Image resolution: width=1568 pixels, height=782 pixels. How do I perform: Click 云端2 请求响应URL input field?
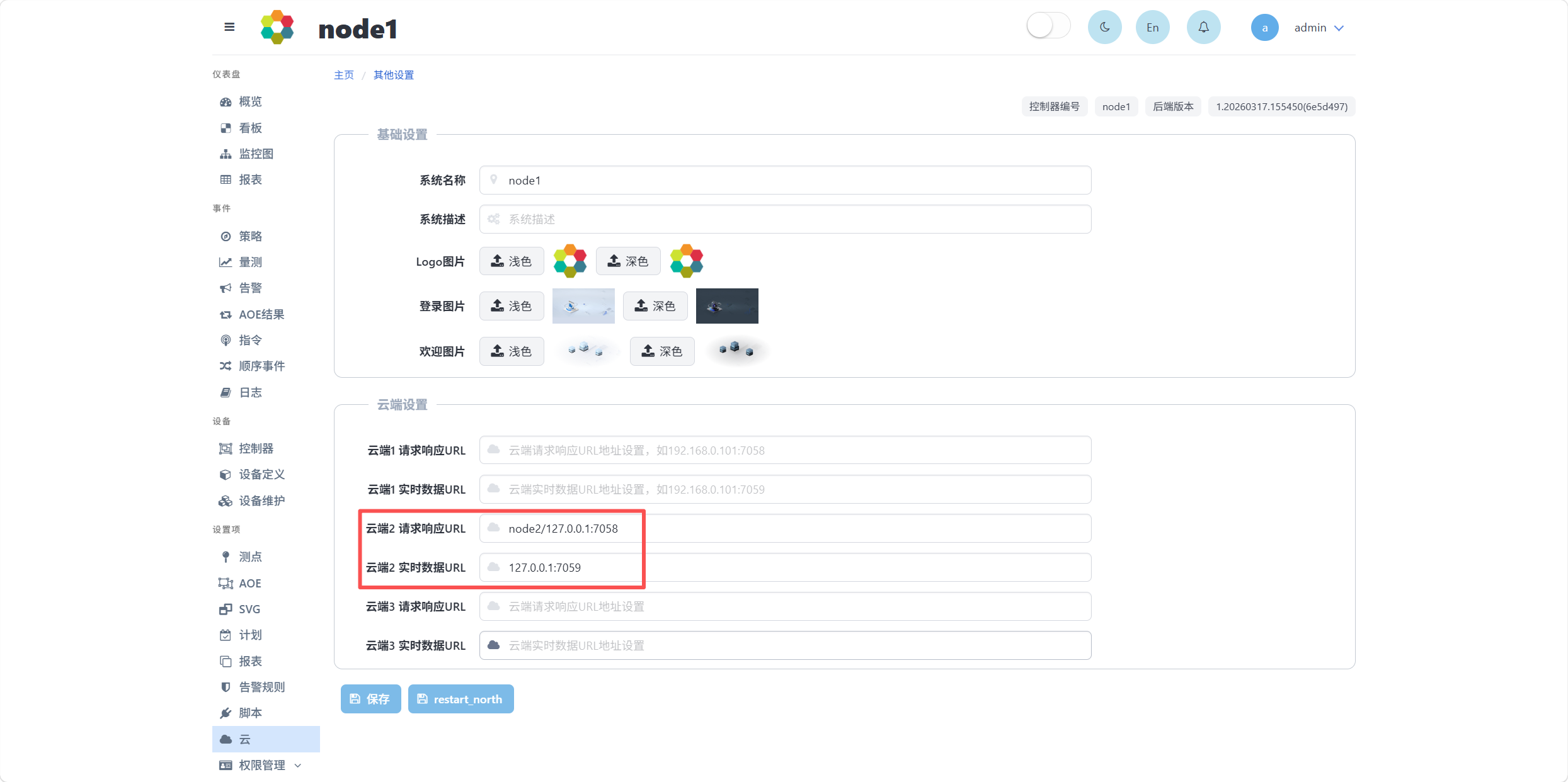pos(785,528)
